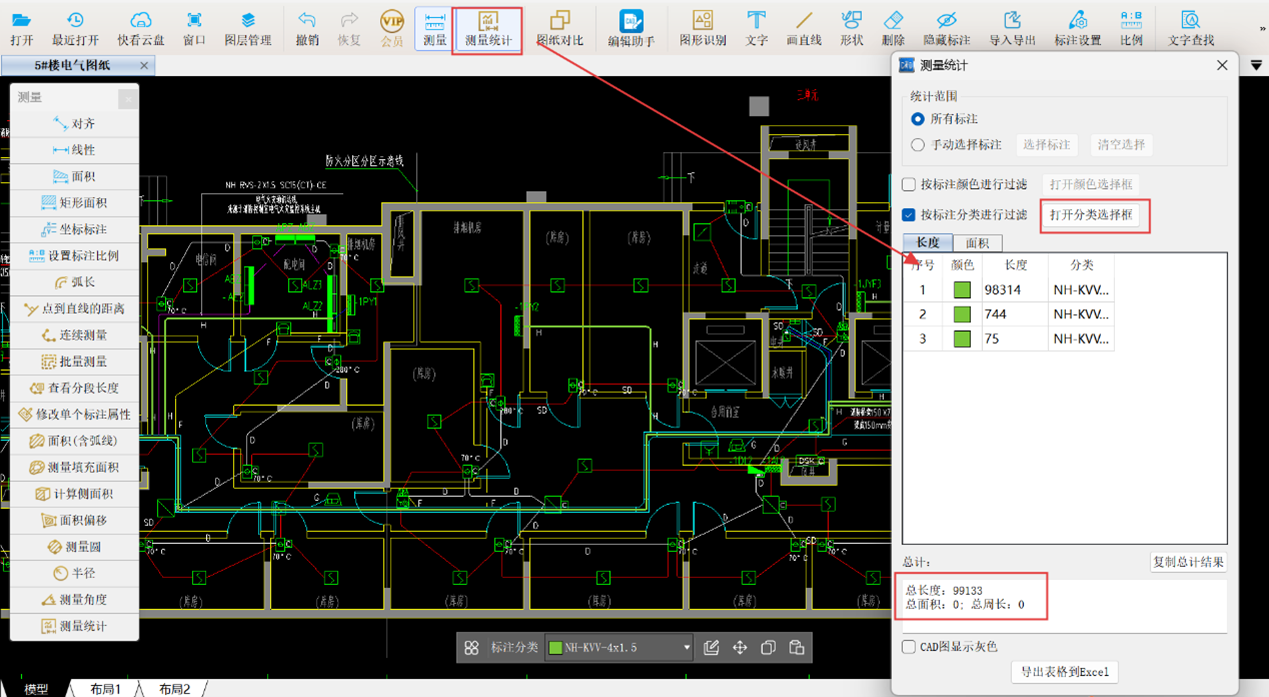Viewport: 1269px width, 697px height.
Task: Uncheck 按标注分类进行过滤
Action: tap(909, 215)
